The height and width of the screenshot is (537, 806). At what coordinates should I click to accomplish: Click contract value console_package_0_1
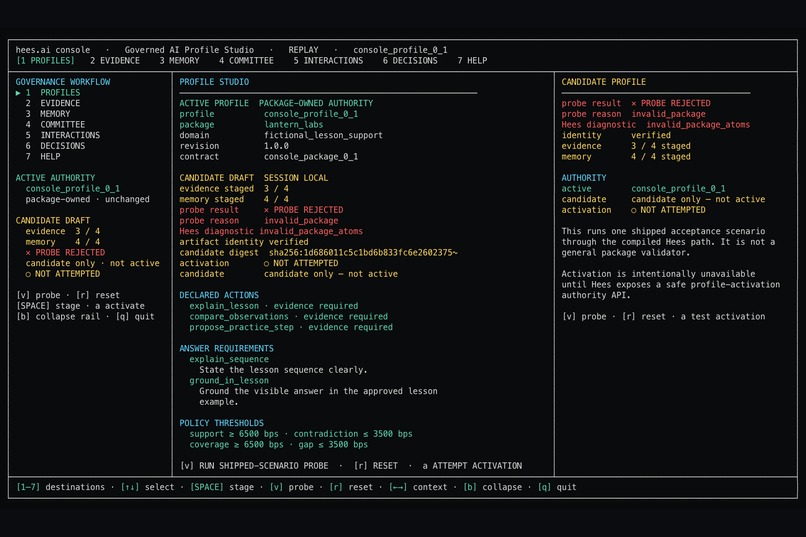click(311, 157)
